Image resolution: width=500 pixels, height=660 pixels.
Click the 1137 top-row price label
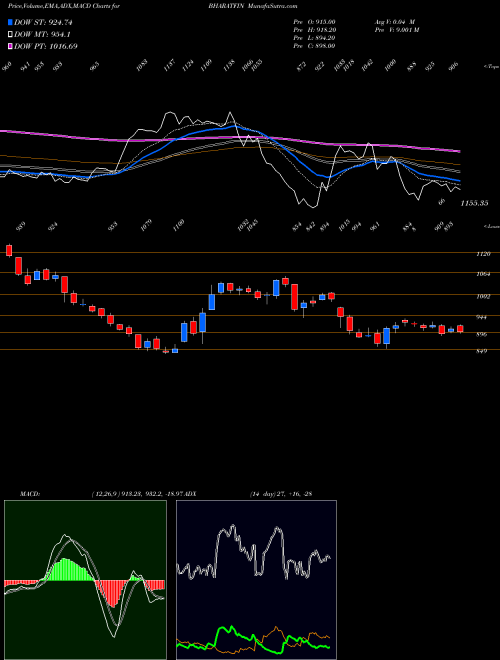[x=169, y=66]
